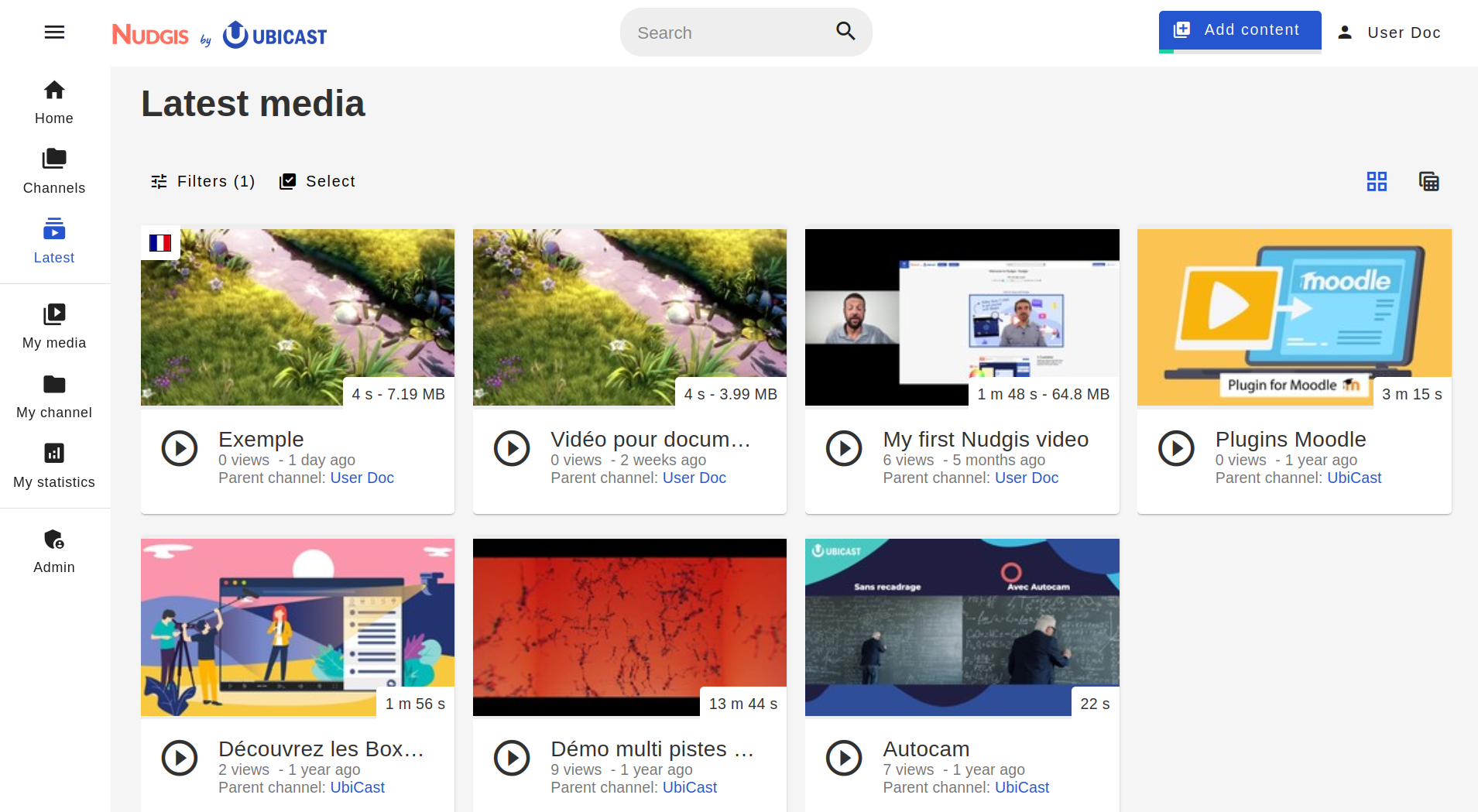Open the Plugins Moodle title

(1291, 439)
